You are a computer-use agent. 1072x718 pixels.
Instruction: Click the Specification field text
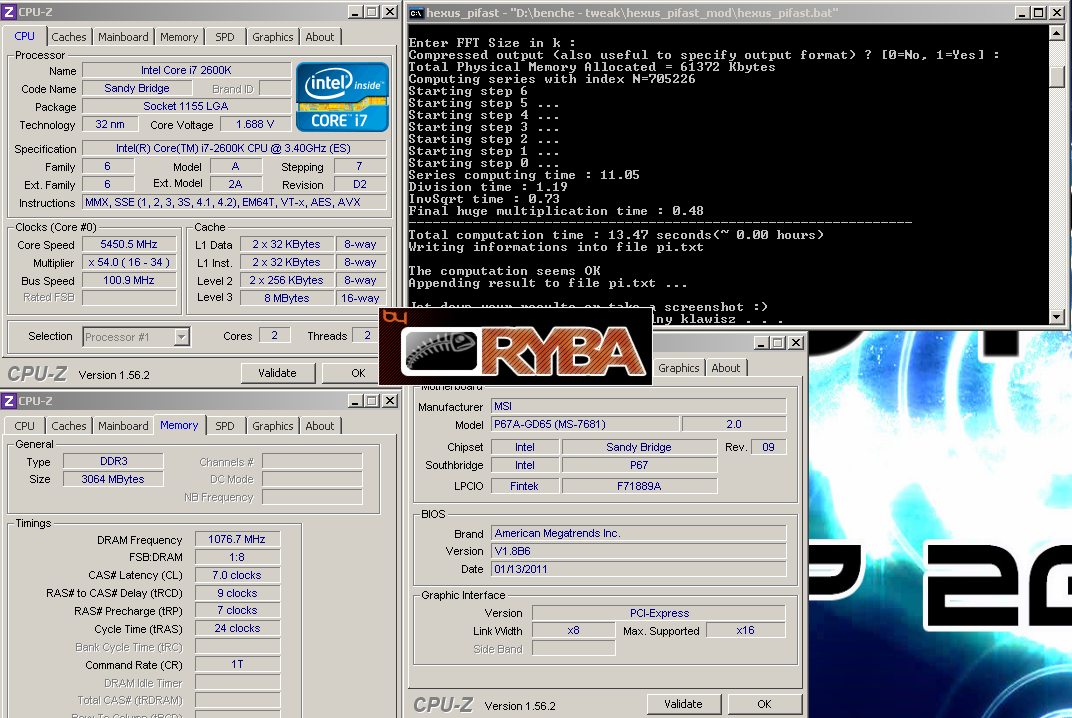(x=234, y=148)
